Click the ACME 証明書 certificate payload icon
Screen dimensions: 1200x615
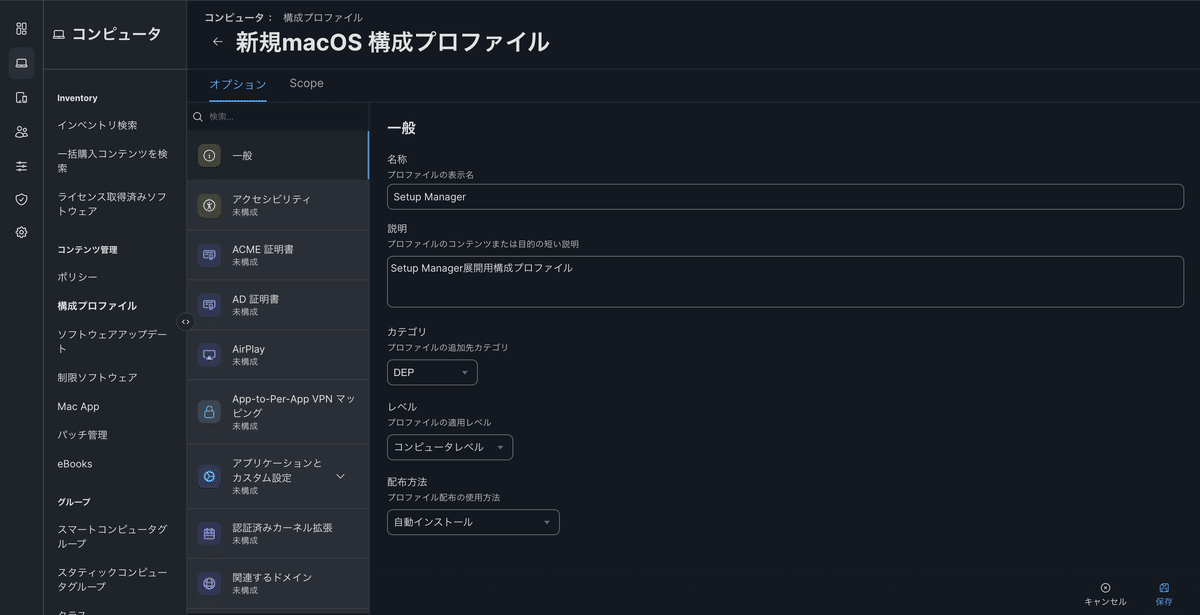(209, 254)
